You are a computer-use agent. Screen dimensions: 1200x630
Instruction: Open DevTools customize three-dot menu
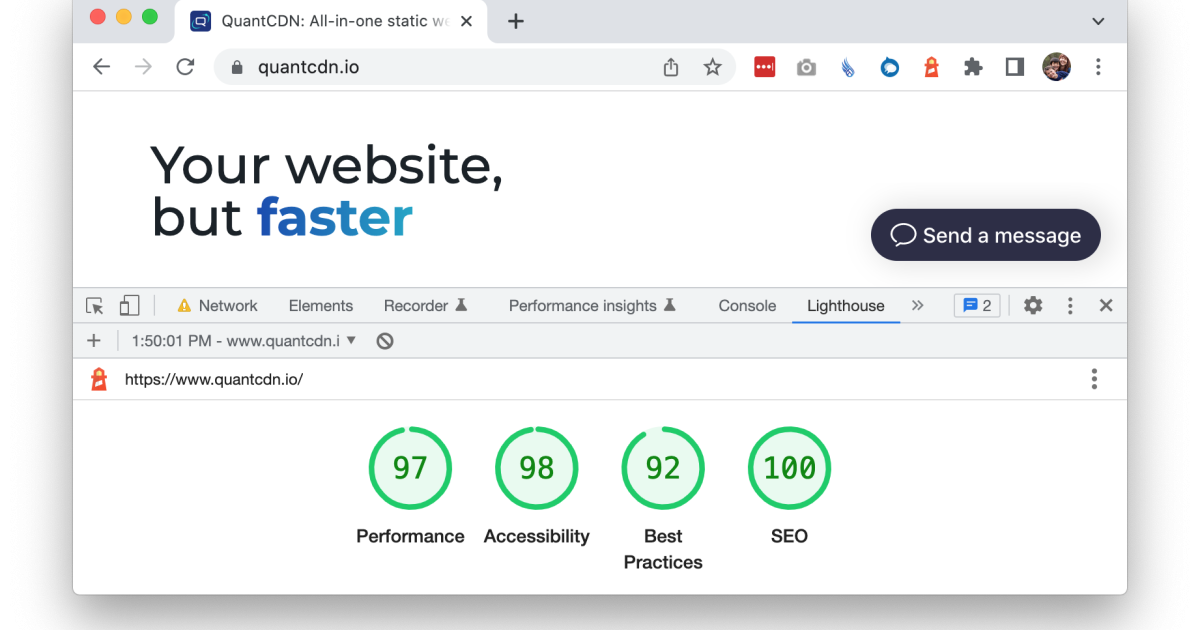1070,306
